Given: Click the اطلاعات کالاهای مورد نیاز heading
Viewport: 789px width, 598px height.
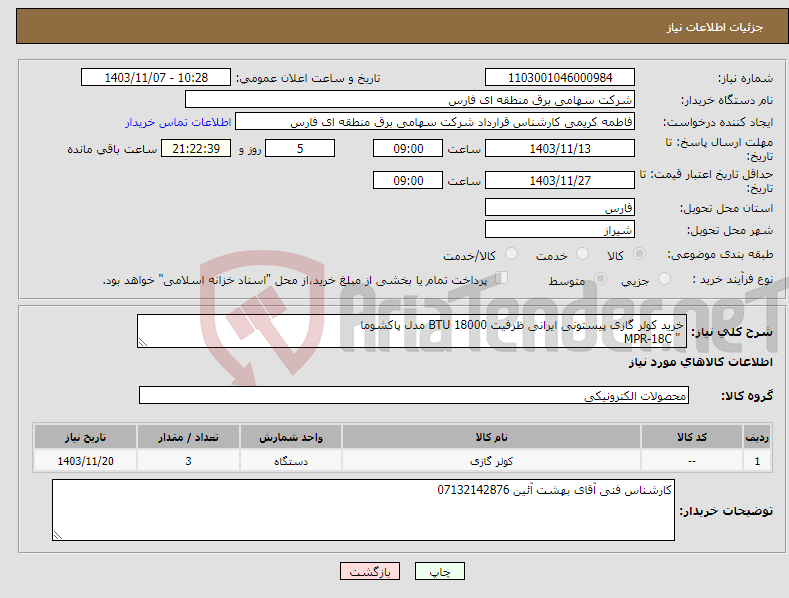Looking at the screenshot, I should tap(700, 362).
